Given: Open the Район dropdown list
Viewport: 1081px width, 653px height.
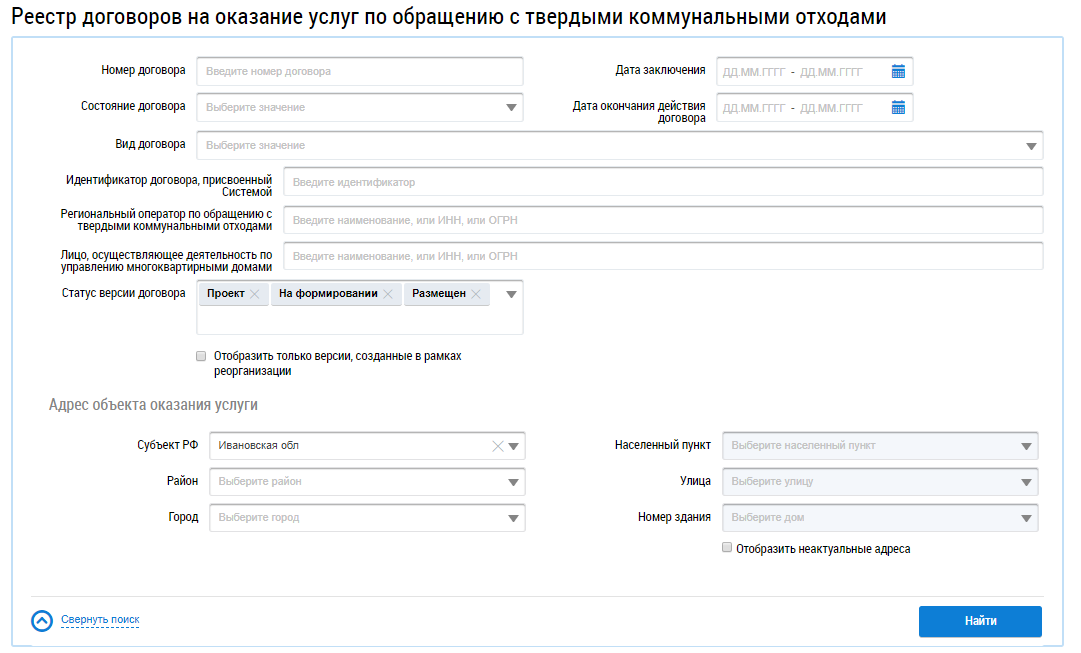Looking at the screenshot, I should click(x=513, y=482).
